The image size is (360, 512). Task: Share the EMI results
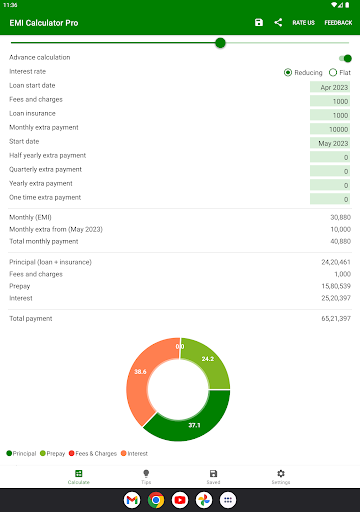[x=278, y=22]
